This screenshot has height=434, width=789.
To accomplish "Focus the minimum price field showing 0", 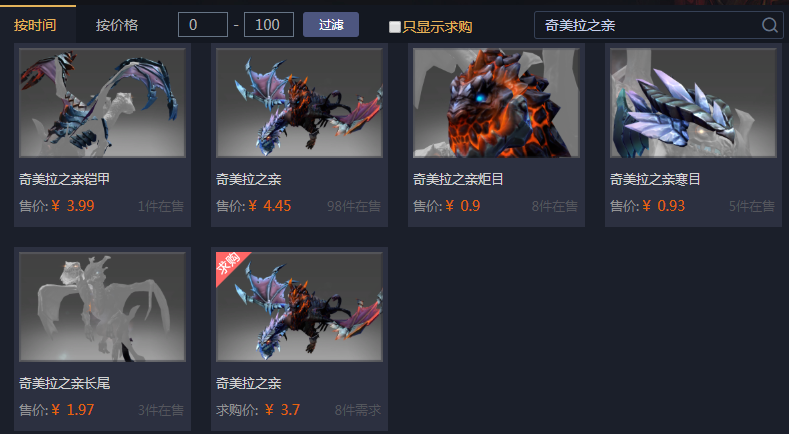I will (203, 25).
